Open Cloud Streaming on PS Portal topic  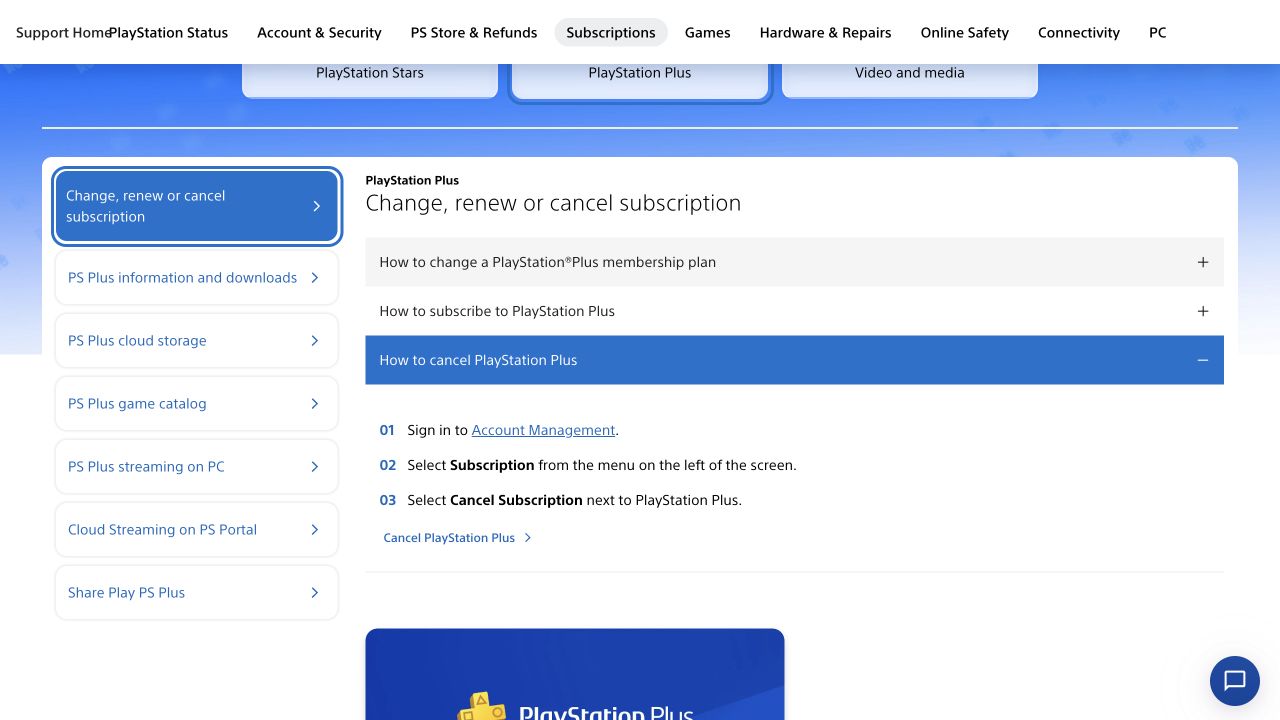click(x=197, y=530)
